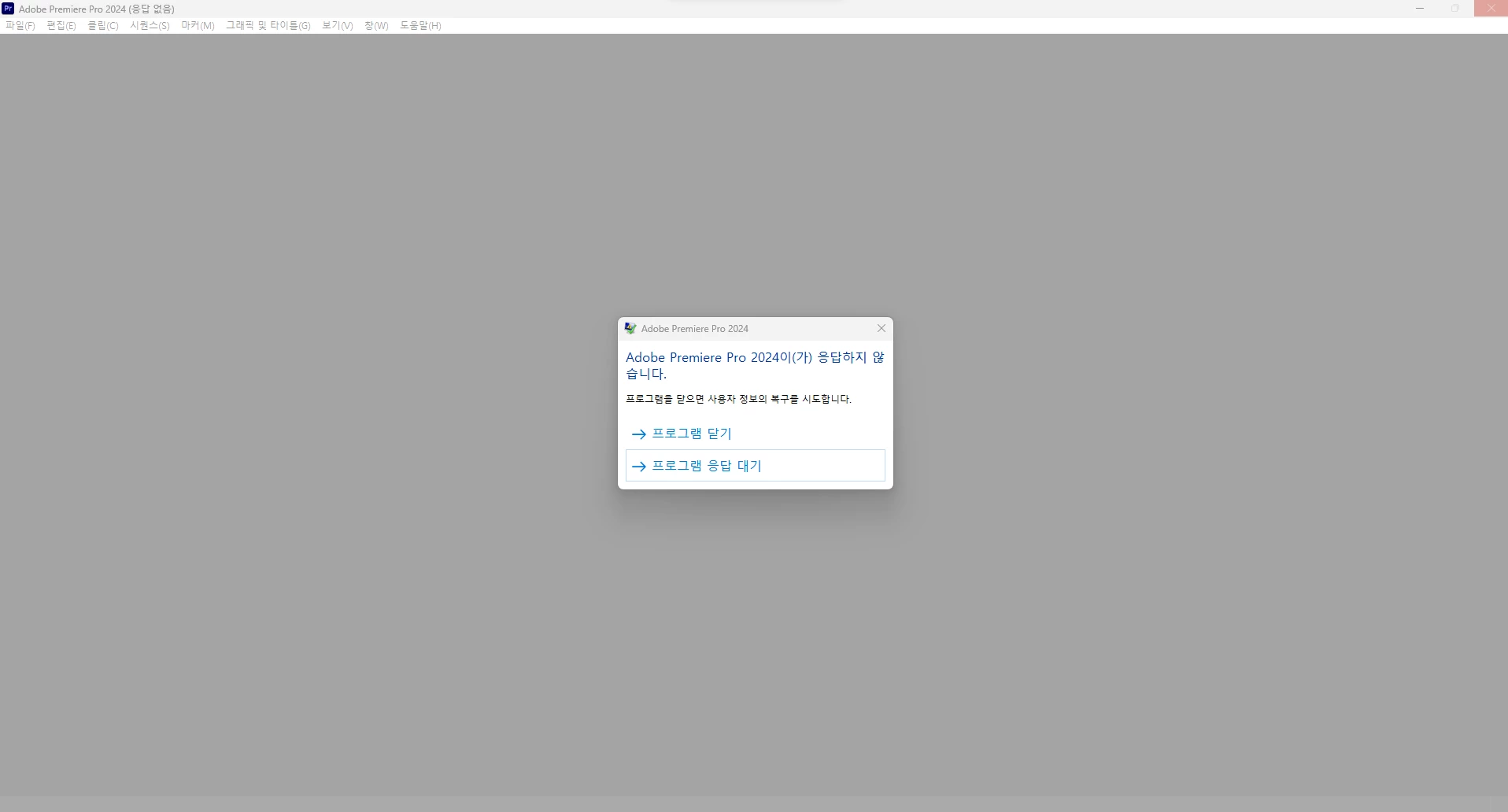Open the 마커(M) menu
Screen dimensions: 1508x812
coord(198,26)
